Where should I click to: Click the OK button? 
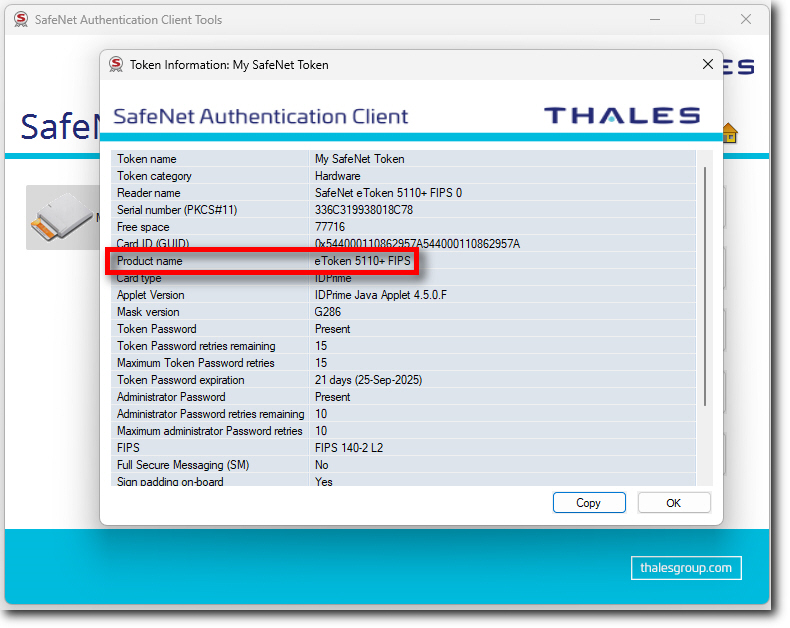tap(674, 503)
